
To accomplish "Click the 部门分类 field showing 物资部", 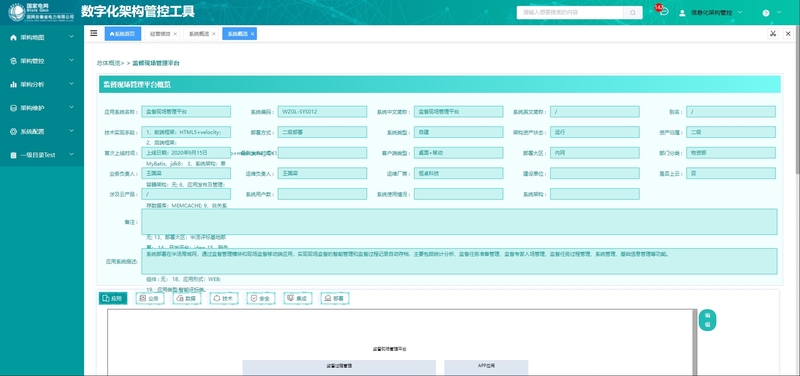I will (731, 153).
